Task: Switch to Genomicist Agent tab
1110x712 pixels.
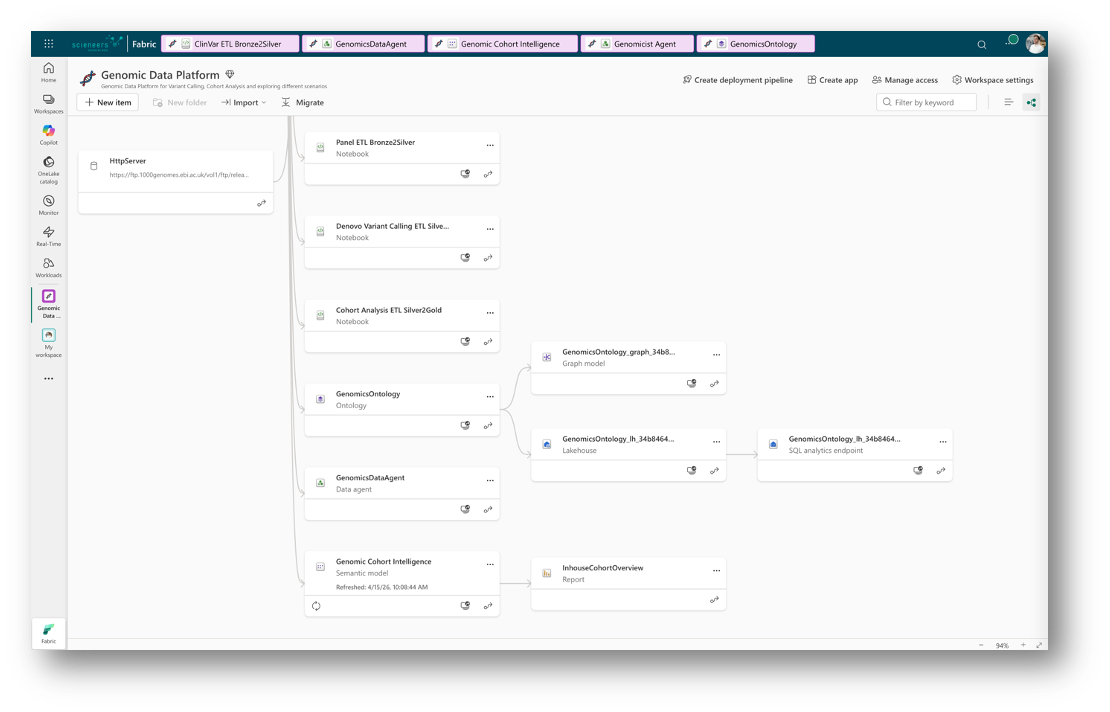Action: (637, 44)
